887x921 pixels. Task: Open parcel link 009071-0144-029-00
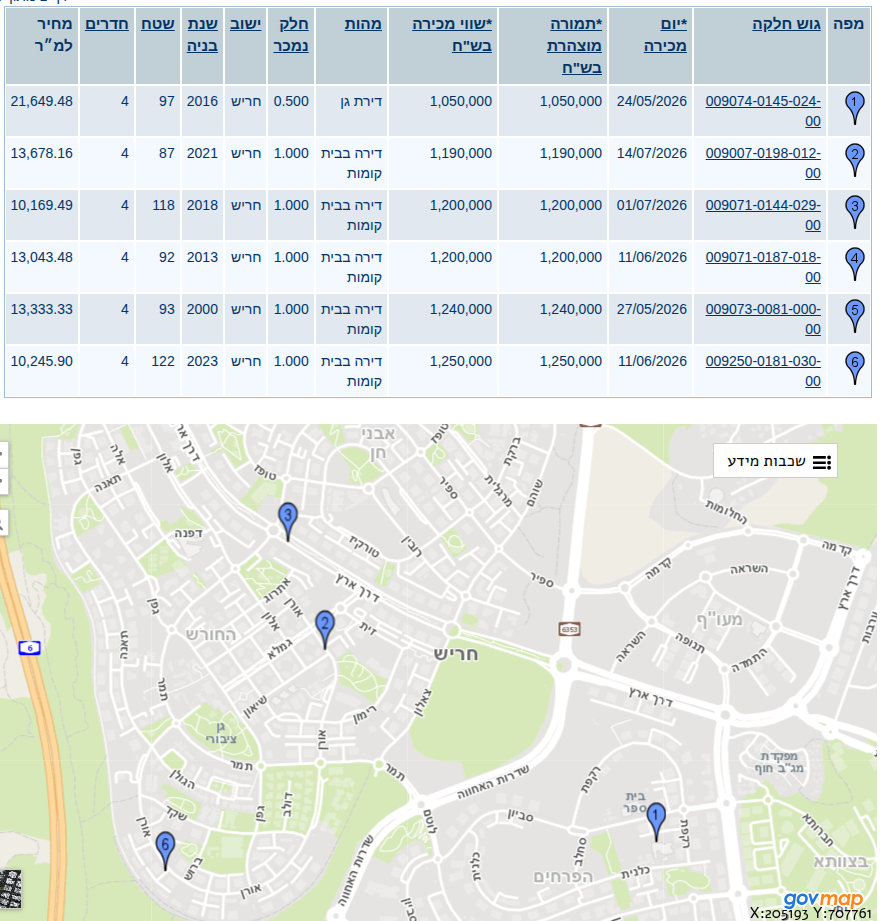click(x=763, y=215)
